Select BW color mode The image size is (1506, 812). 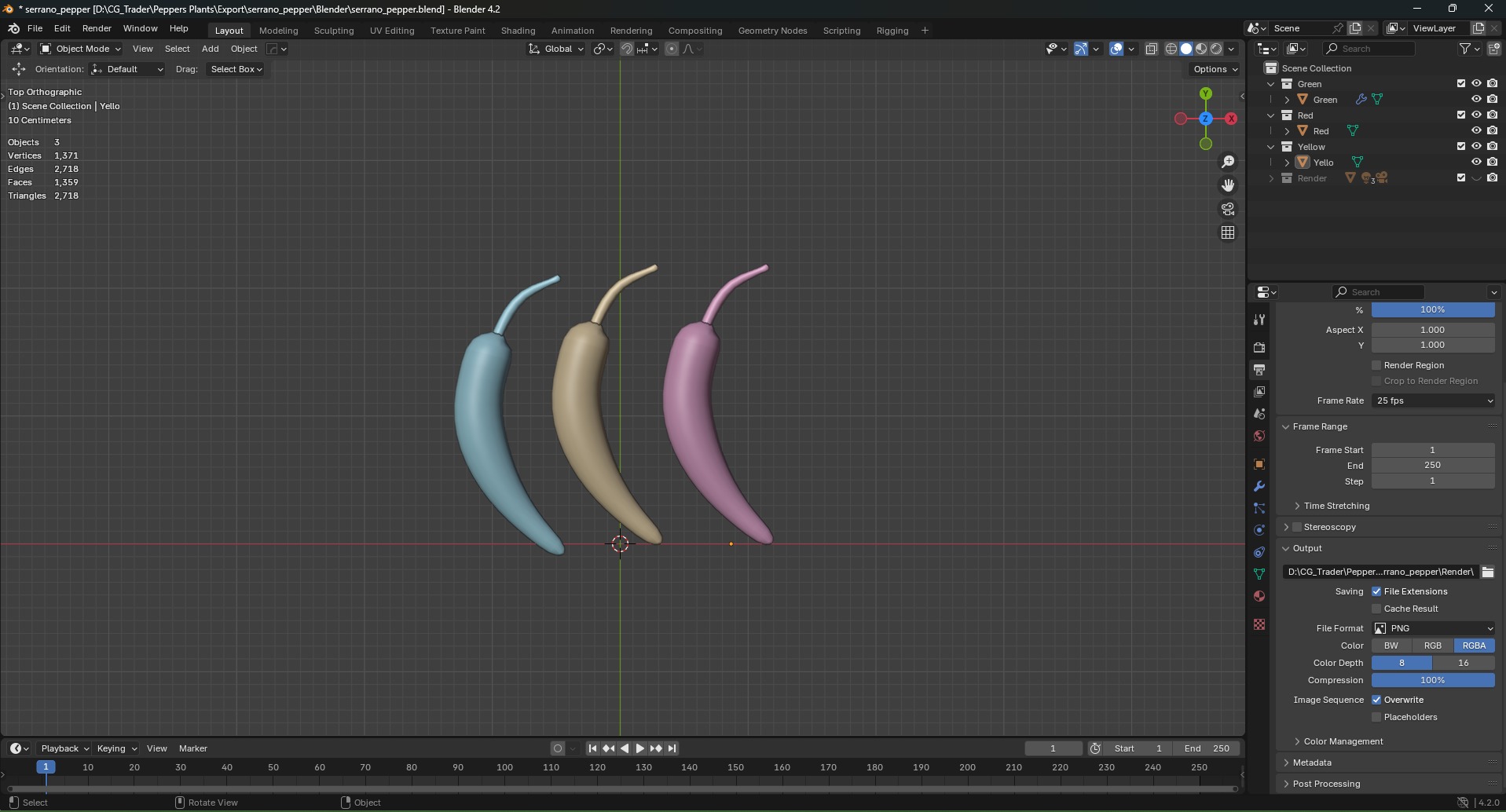(x=1391, y=646)
